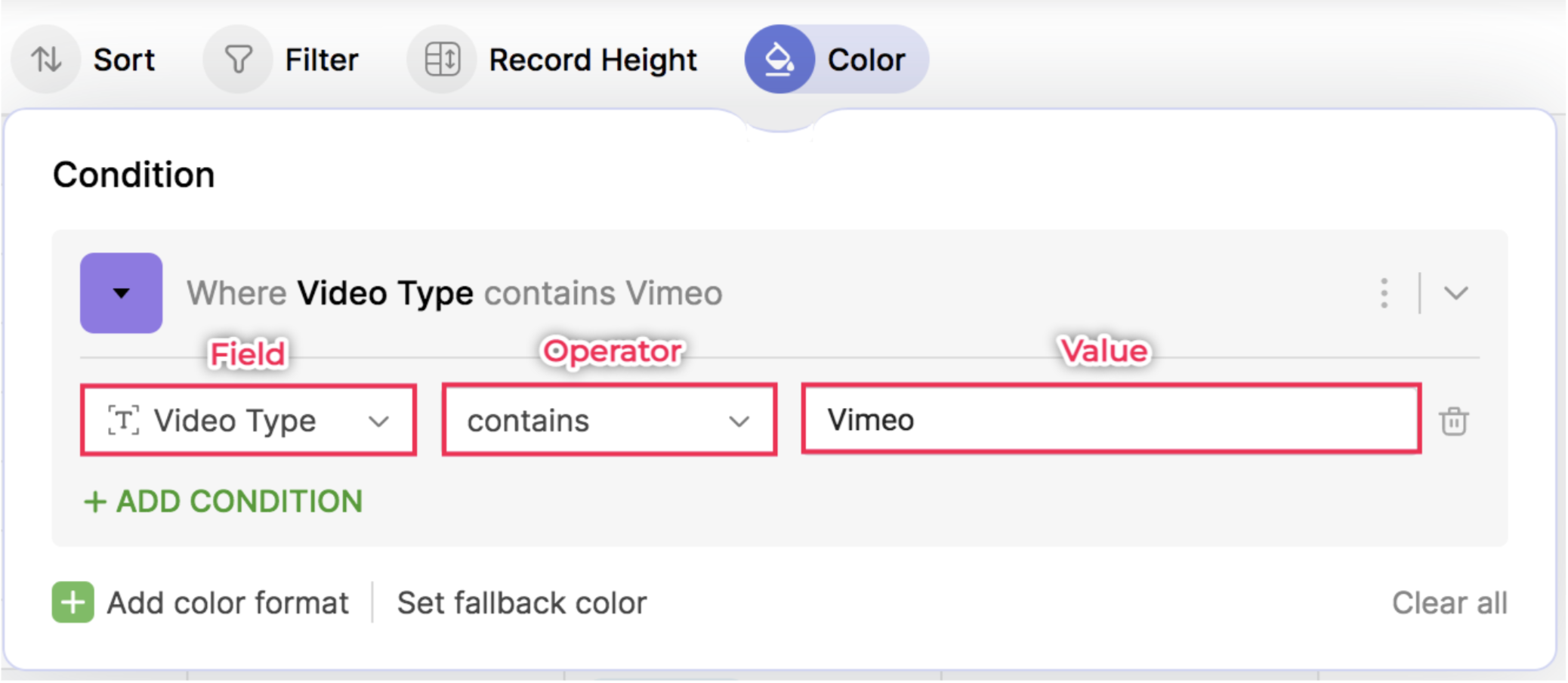The width and height of the screenshot is (1568, 683).
Task: Click Clear all
Action: 1449,603
